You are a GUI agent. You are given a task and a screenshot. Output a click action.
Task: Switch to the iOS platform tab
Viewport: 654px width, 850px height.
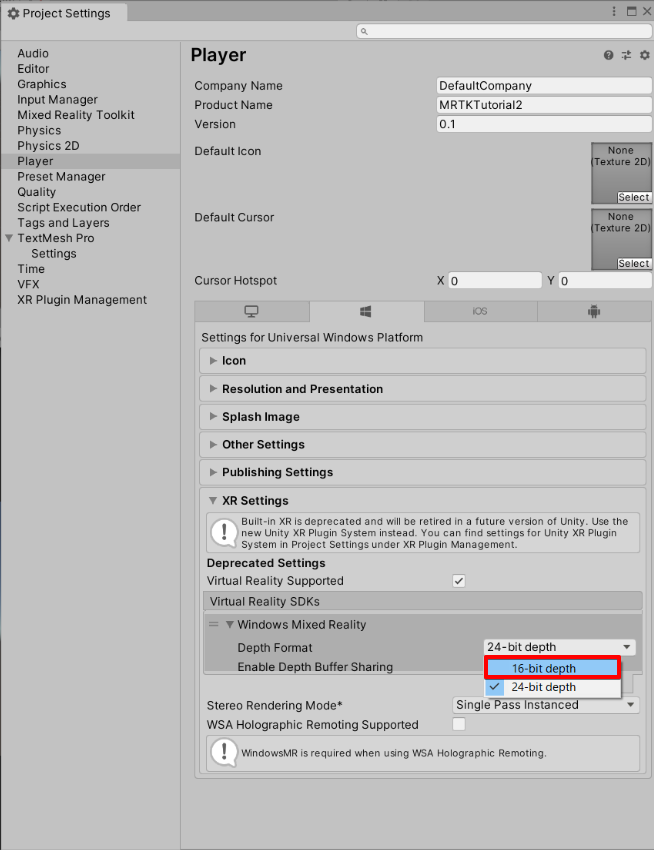[480, 311]
